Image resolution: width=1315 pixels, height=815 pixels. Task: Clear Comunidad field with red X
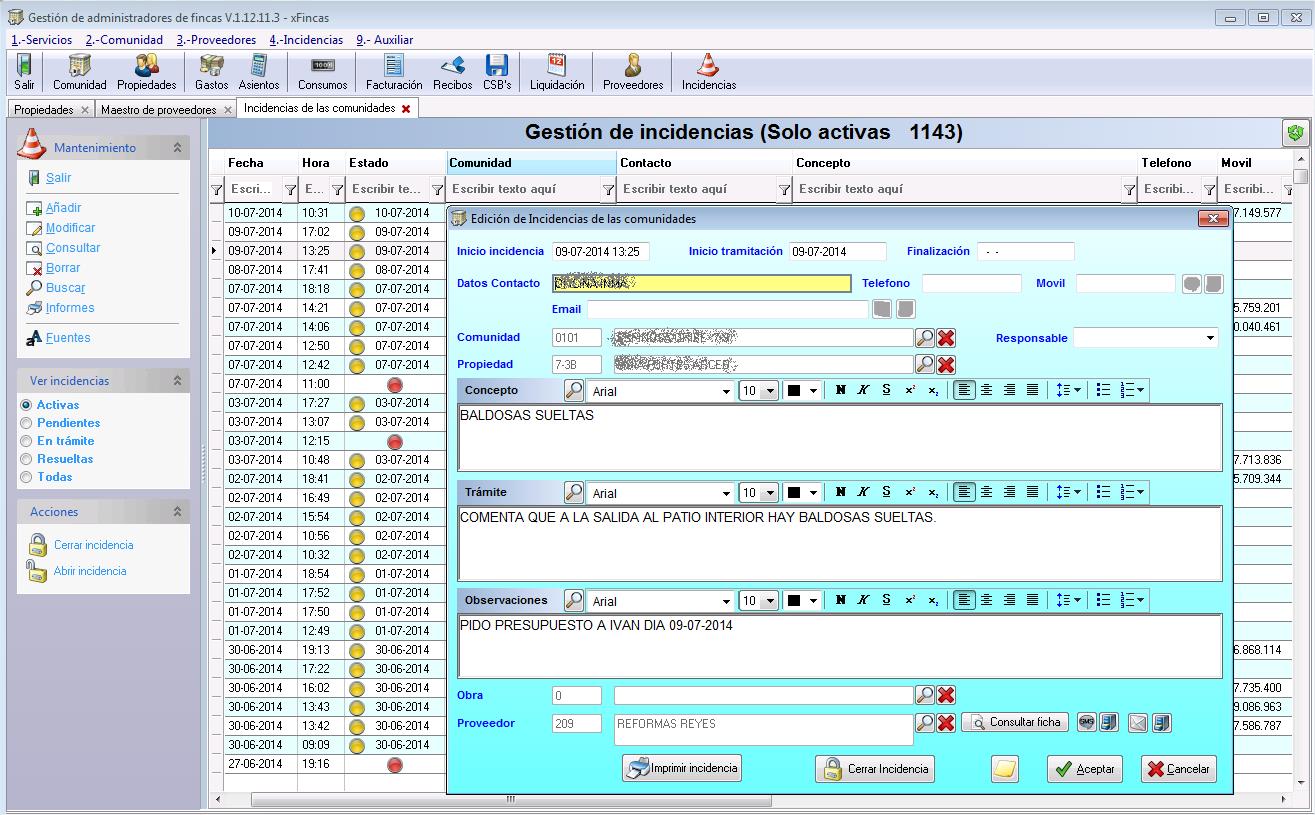pos(946,338)
